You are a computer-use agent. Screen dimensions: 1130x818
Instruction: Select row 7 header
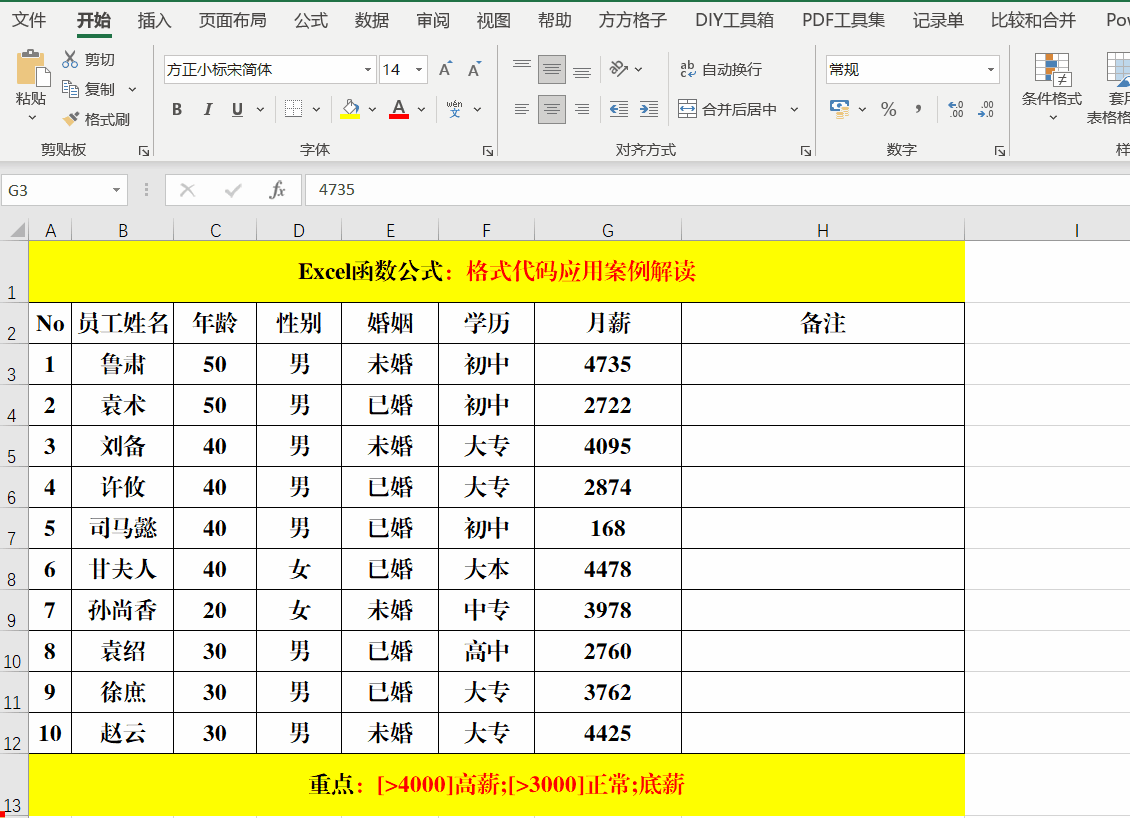point(12,528)
